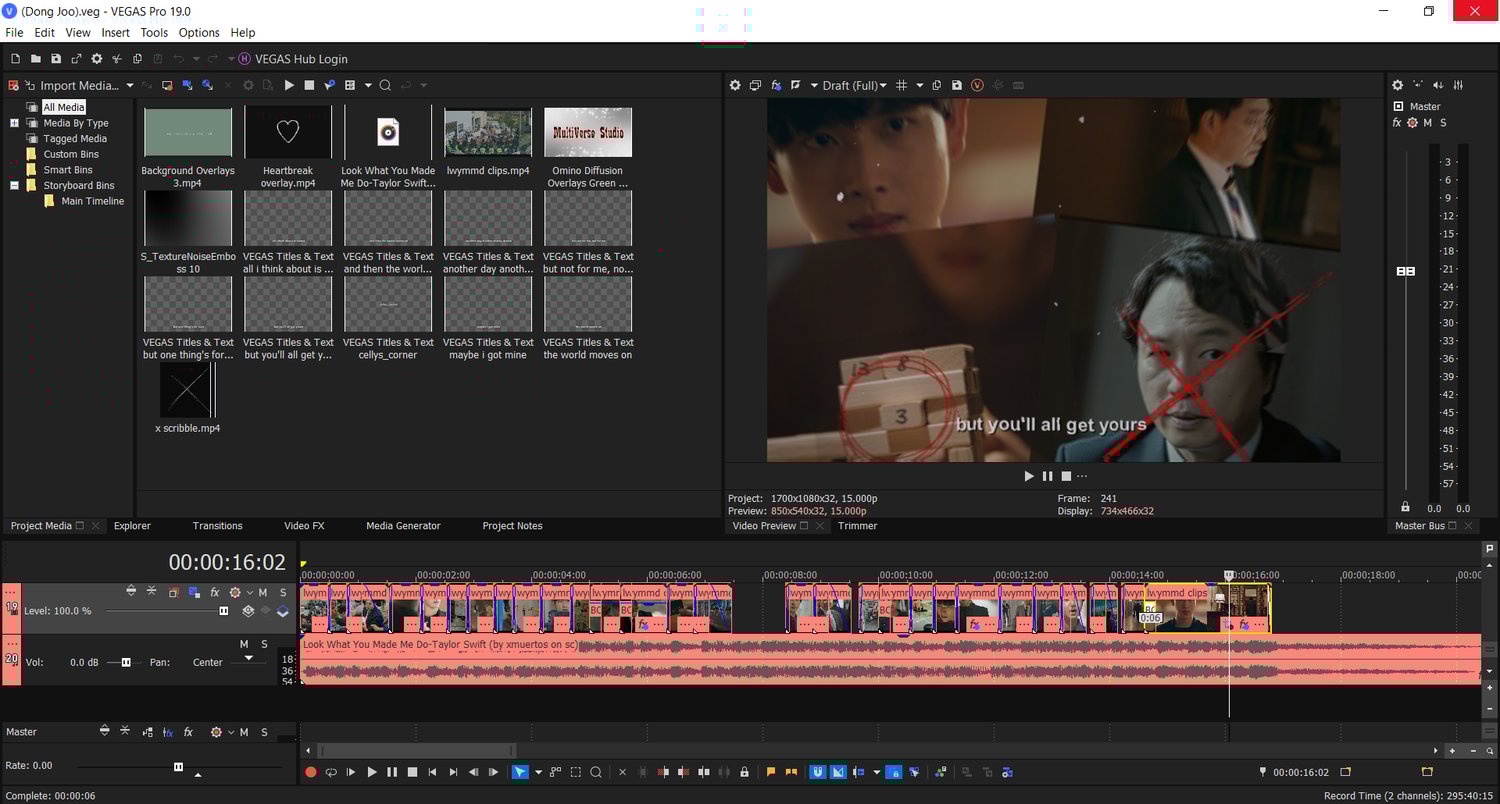Toggle the Master bus mute button
1500x804 pixels.
[1427, 123]
